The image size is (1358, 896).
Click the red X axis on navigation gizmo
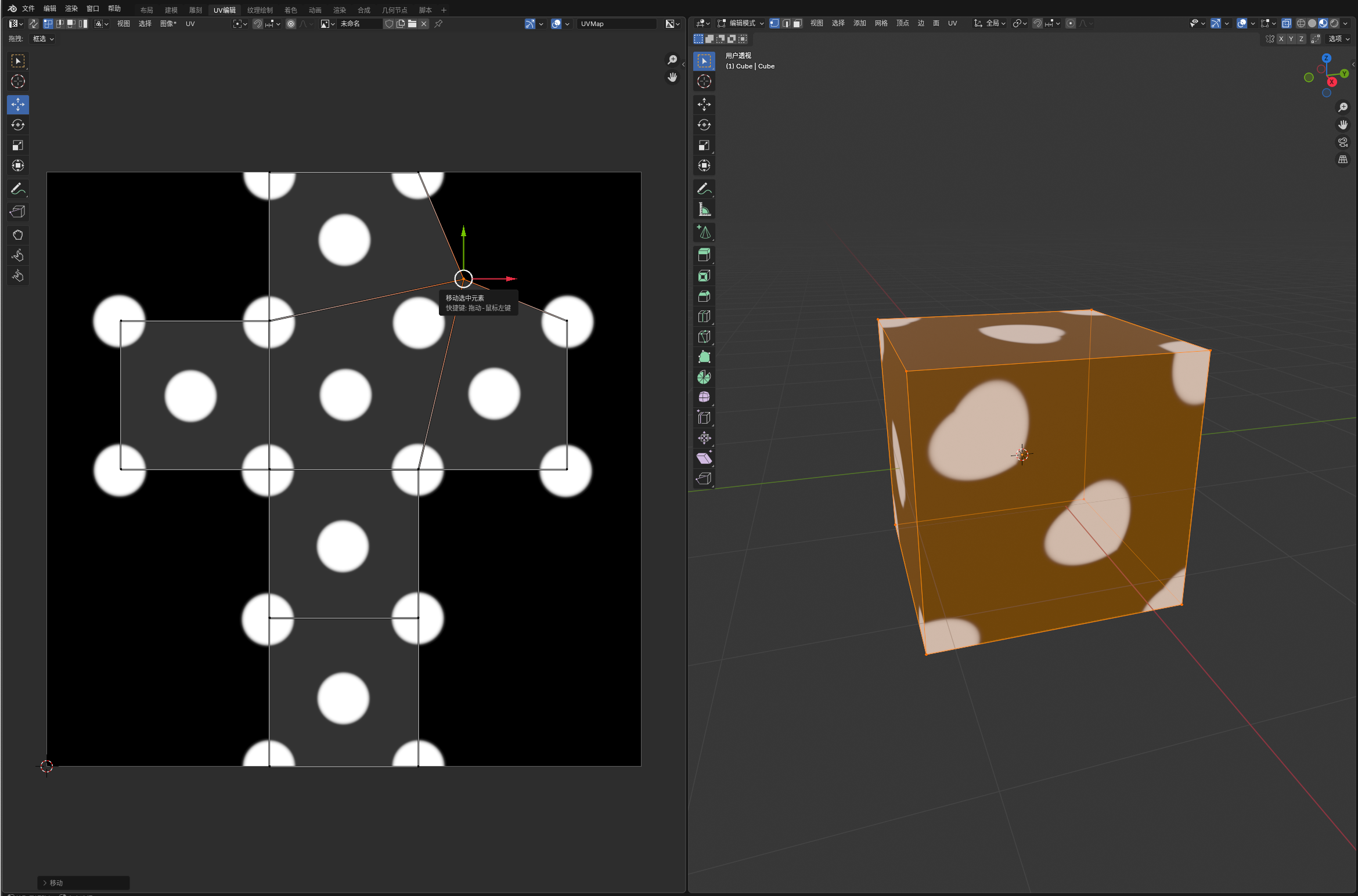pyautogui.click(x=1332, y=82)
